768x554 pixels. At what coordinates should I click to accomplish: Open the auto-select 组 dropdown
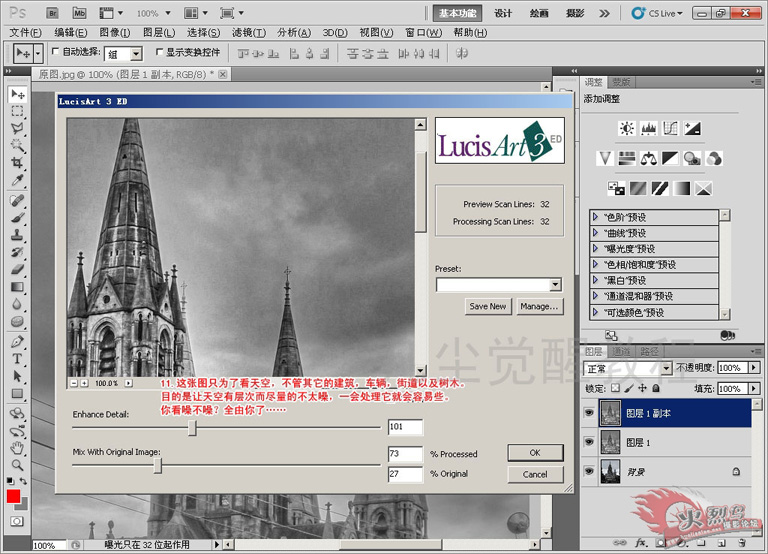[137, 54]
